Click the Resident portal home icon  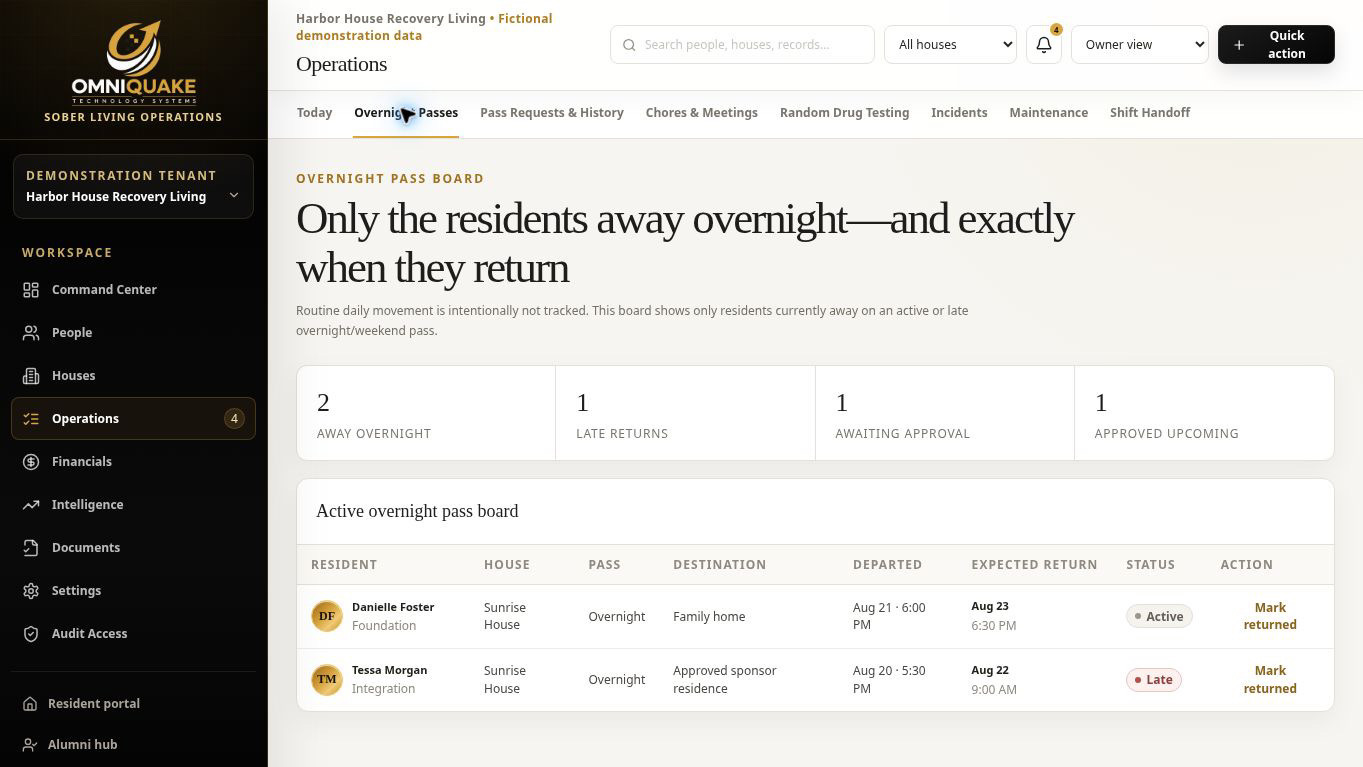30,704
